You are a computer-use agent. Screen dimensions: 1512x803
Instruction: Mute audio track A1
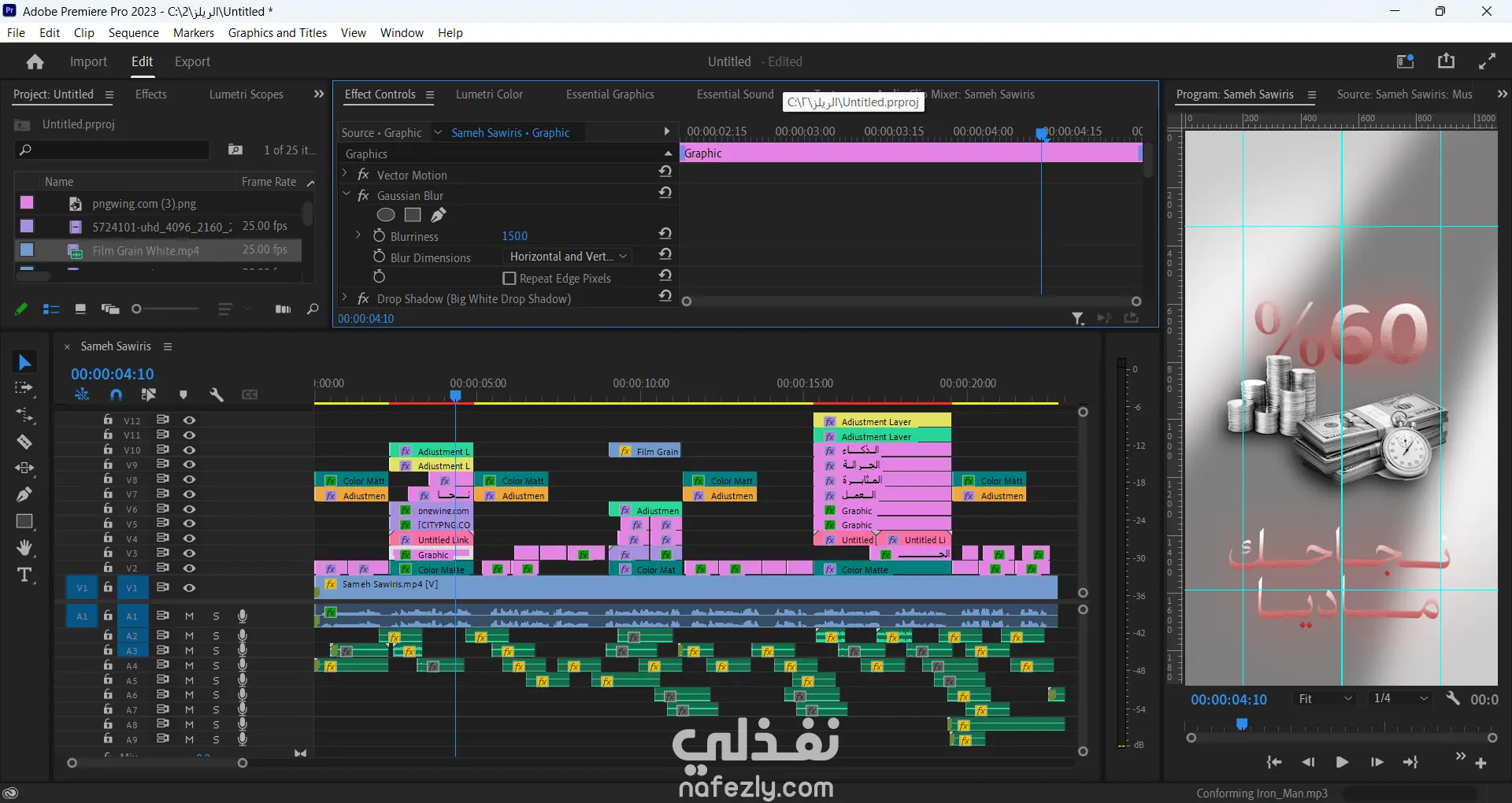pyautogui.click(x=189, y=616)
